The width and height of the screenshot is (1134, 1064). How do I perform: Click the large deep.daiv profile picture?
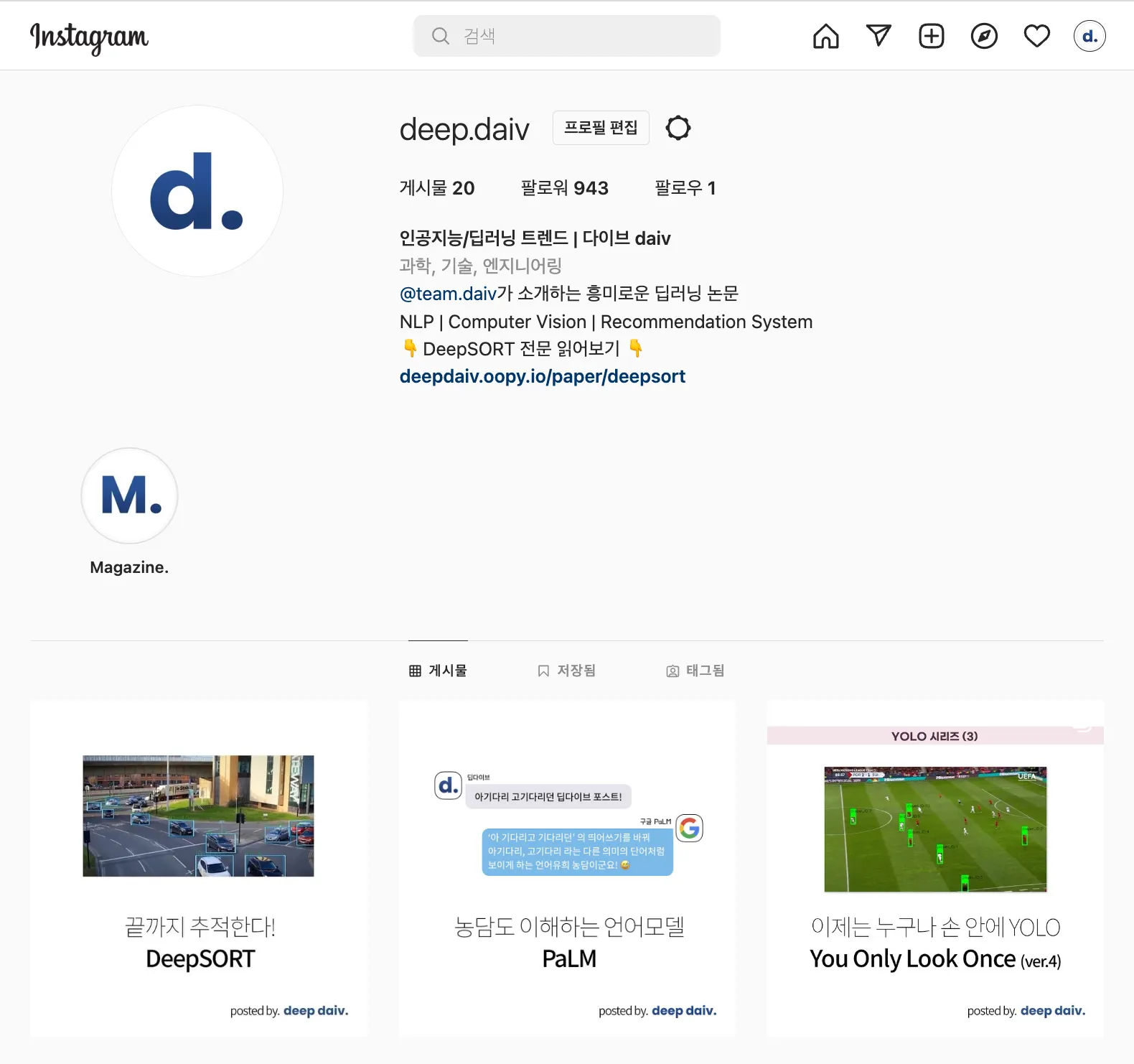coord(197,191)
